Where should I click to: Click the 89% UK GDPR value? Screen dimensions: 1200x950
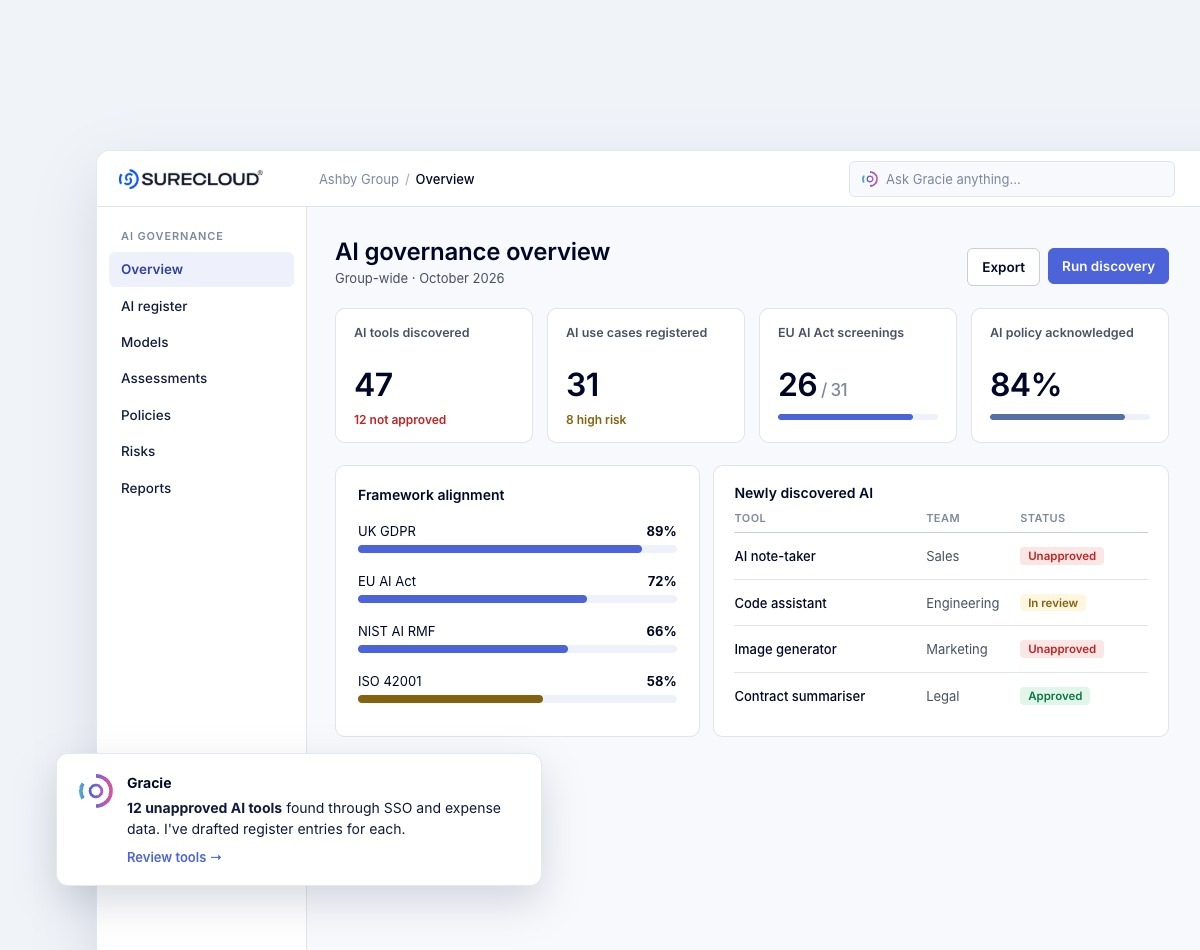pos(661,531)
